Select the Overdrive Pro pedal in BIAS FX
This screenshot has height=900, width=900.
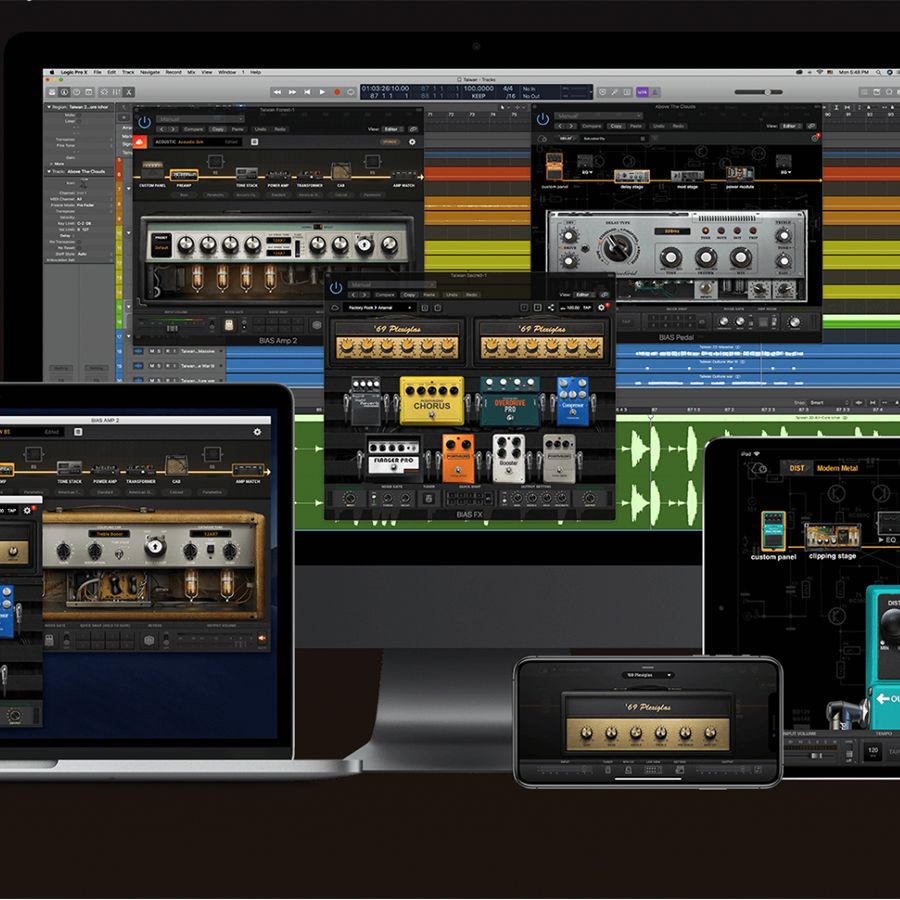pos(510,401)
